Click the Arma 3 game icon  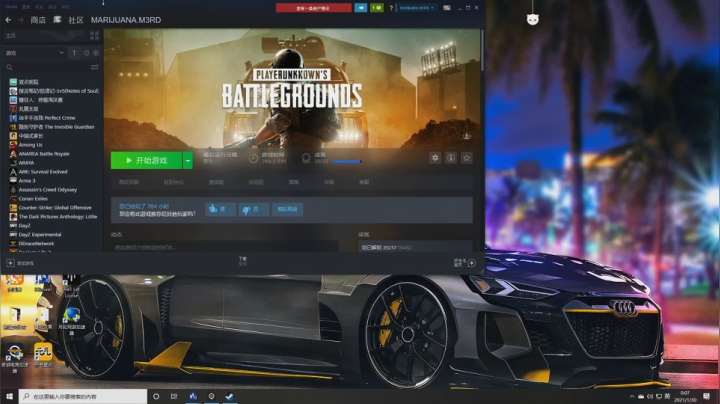tap(13, 180)
